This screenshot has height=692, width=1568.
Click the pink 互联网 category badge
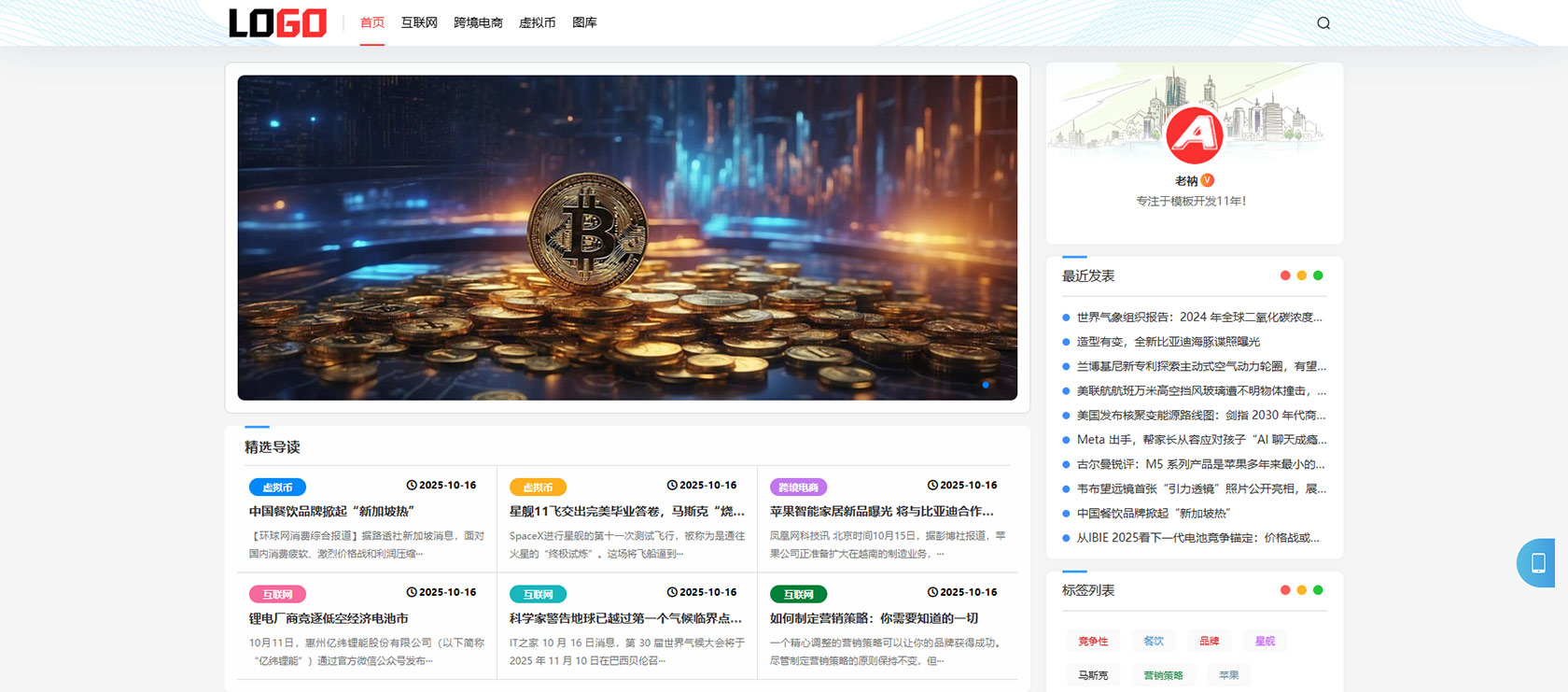point(277,594)
